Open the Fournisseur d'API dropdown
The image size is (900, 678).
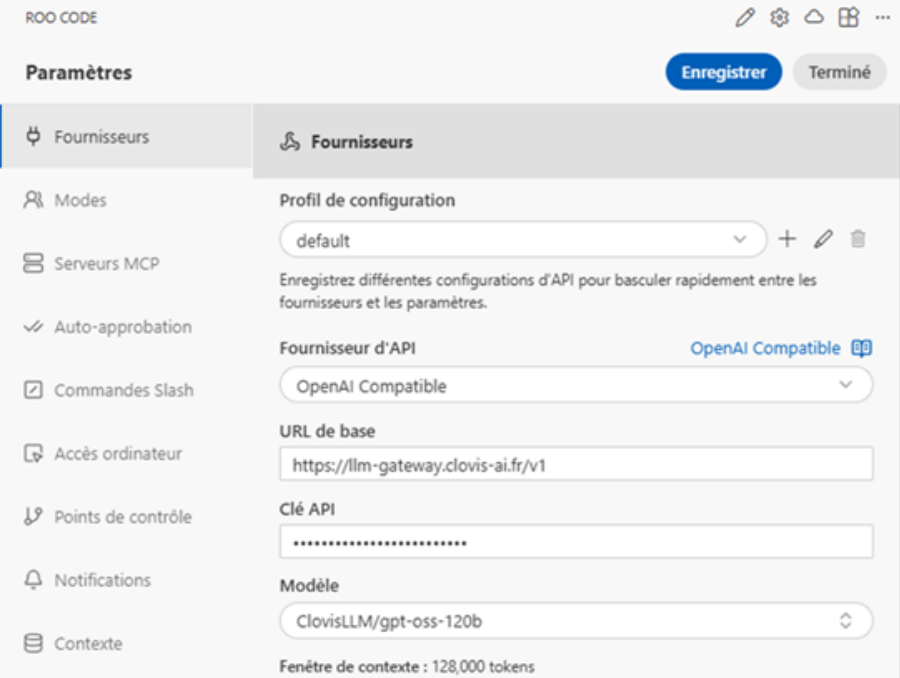(x=576, y=385)
